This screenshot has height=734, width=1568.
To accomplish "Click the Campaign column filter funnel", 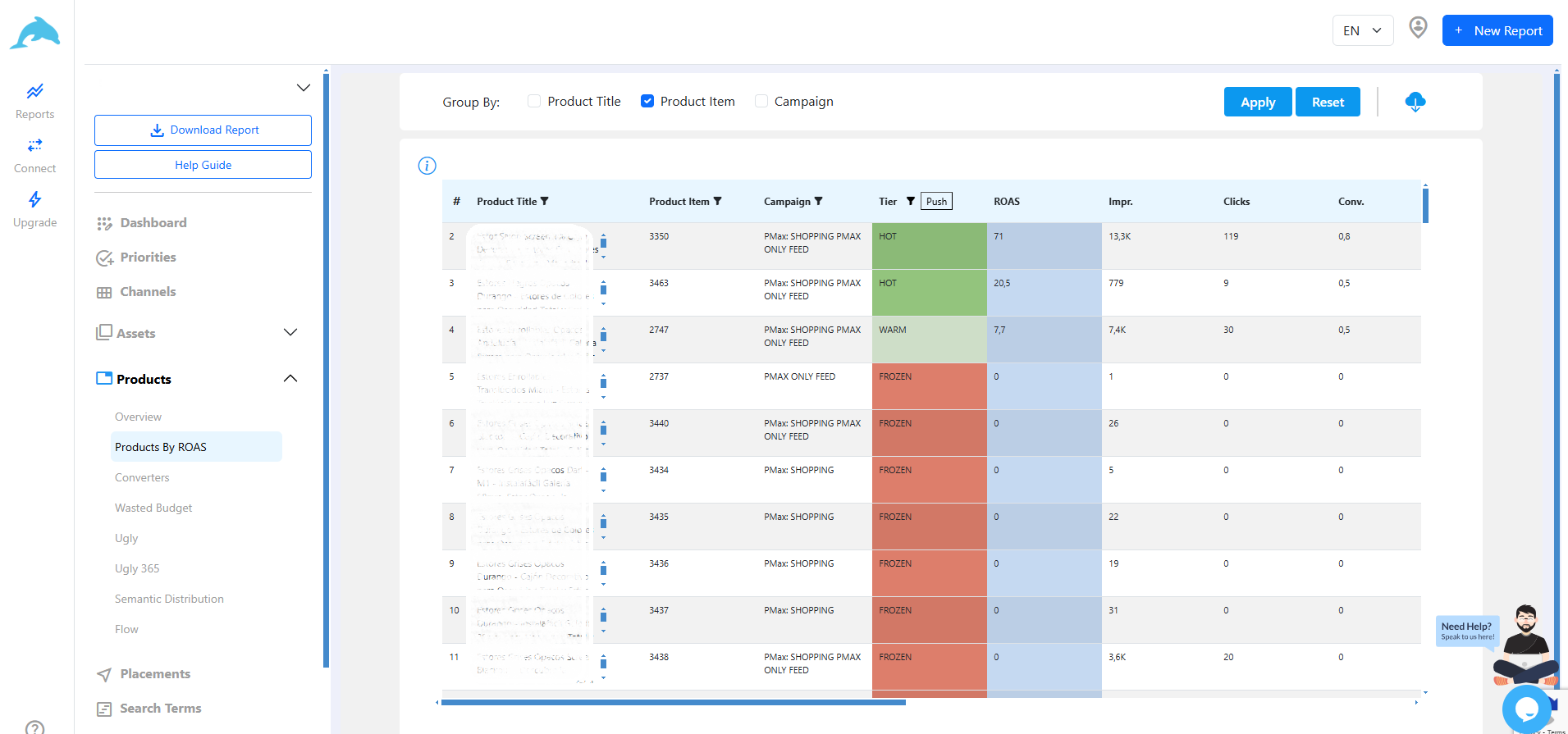I will coord(818,201).
